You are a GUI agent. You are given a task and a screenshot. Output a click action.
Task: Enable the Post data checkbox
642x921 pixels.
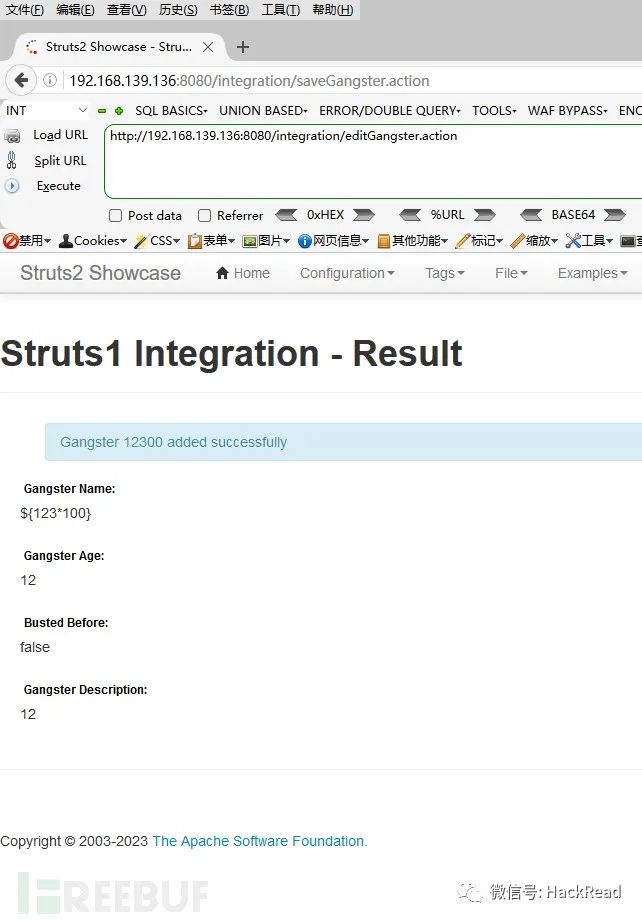(116, 216)
